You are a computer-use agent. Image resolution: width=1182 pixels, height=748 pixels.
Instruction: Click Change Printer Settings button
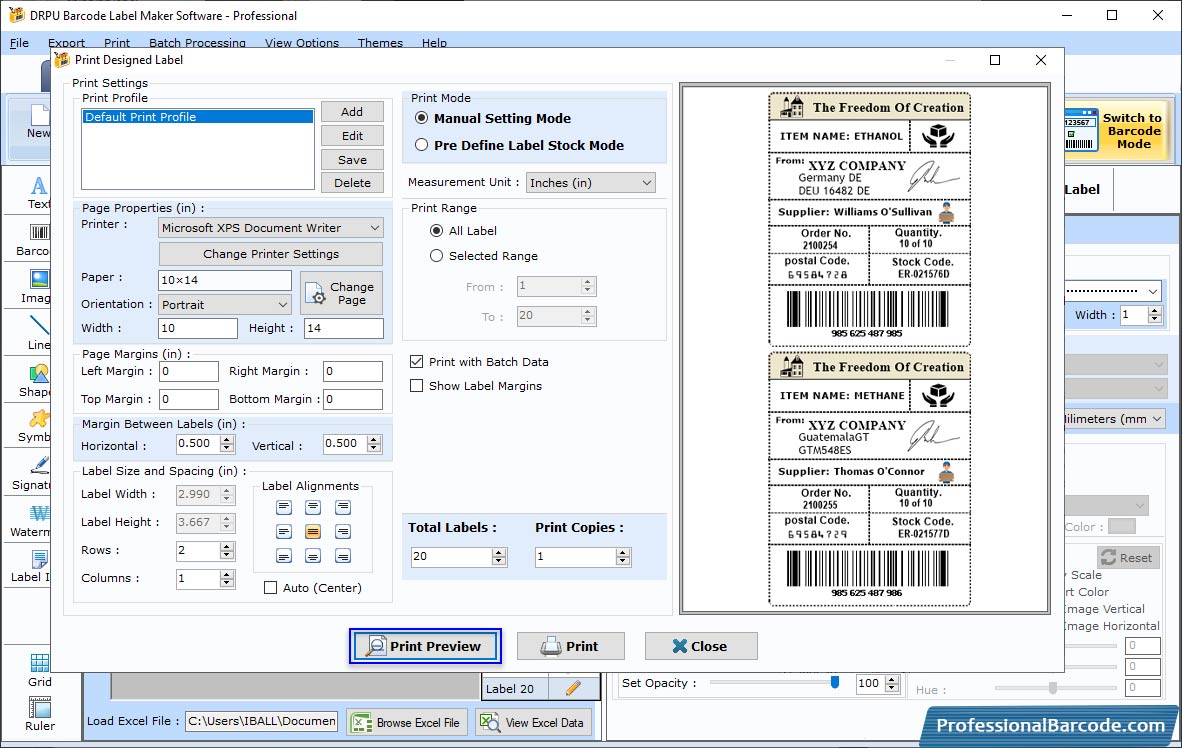(271, 254)
